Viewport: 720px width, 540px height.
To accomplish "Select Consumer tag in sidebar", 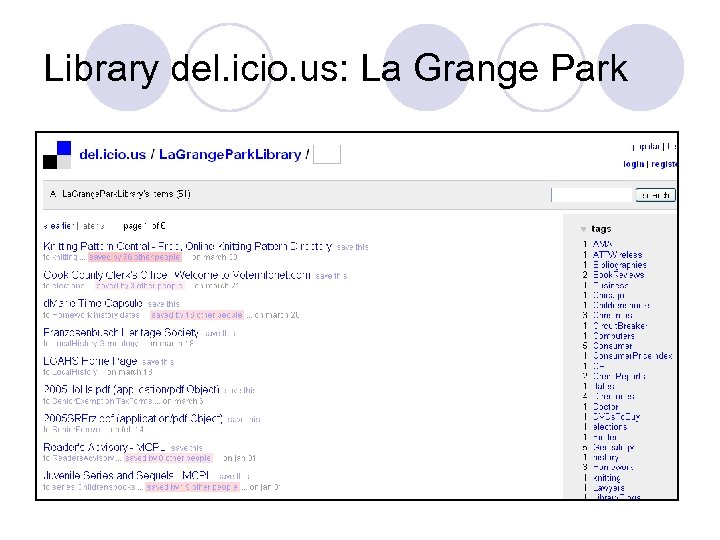I will pyautogui.click(x=613, y=346).
